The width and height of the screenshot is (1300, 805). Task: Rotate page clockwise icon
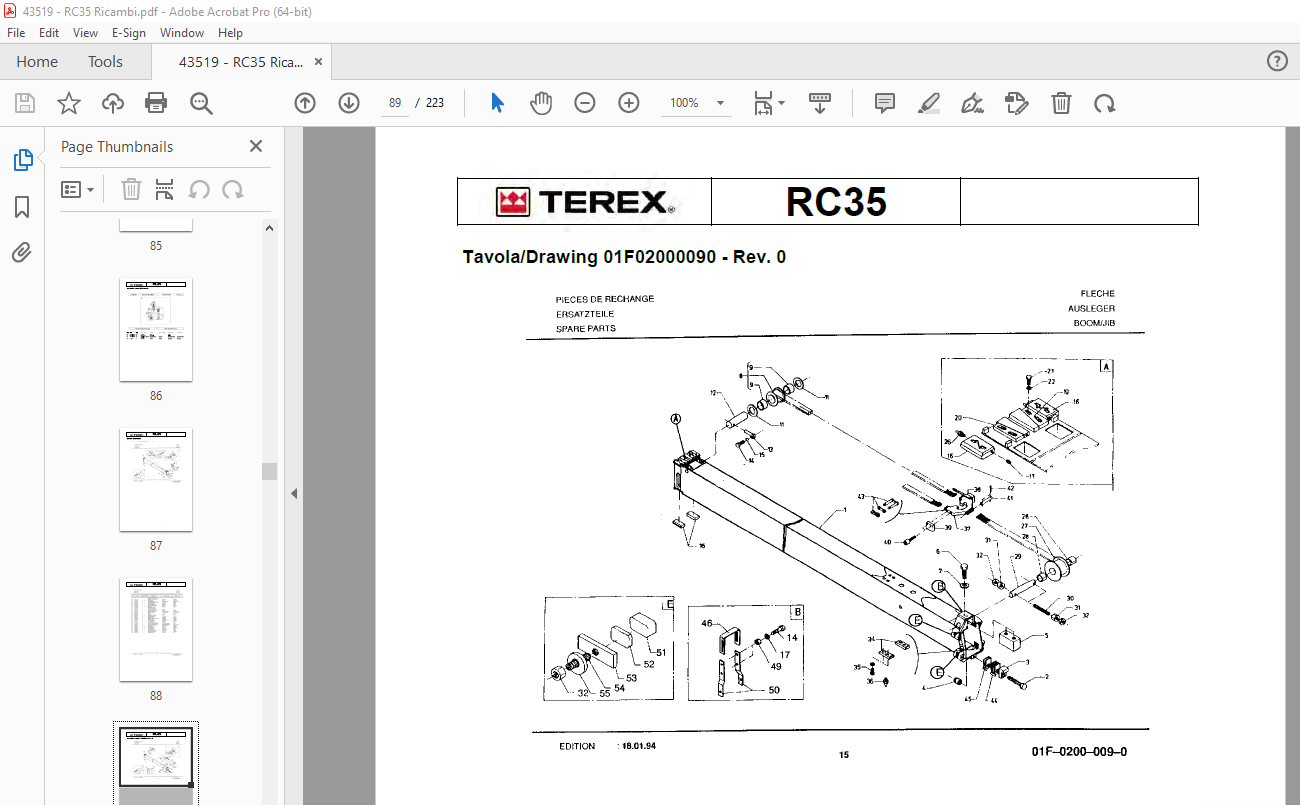[1104, 103]
